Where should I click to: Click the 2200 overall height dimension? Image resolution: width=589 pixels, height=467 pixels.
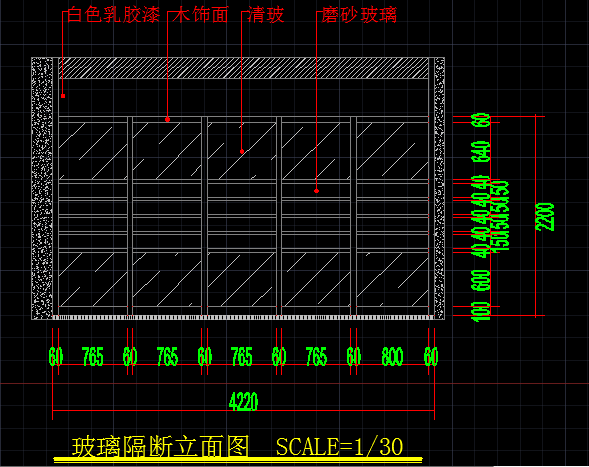[x=545, y=217]
